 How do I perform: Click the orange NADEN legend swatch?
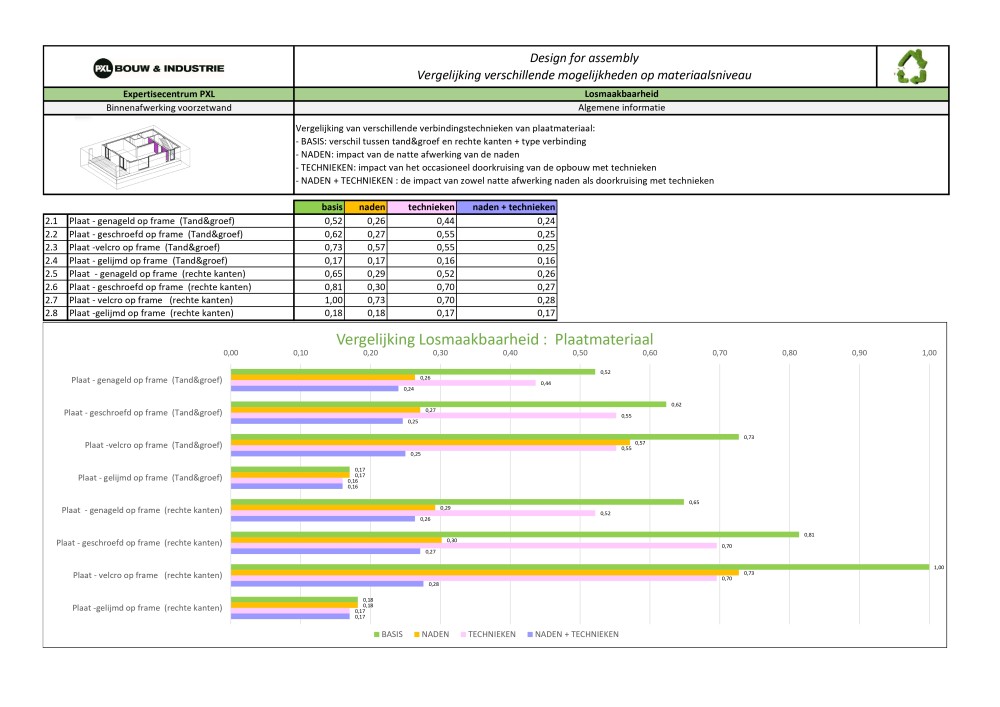coord(417,634)
